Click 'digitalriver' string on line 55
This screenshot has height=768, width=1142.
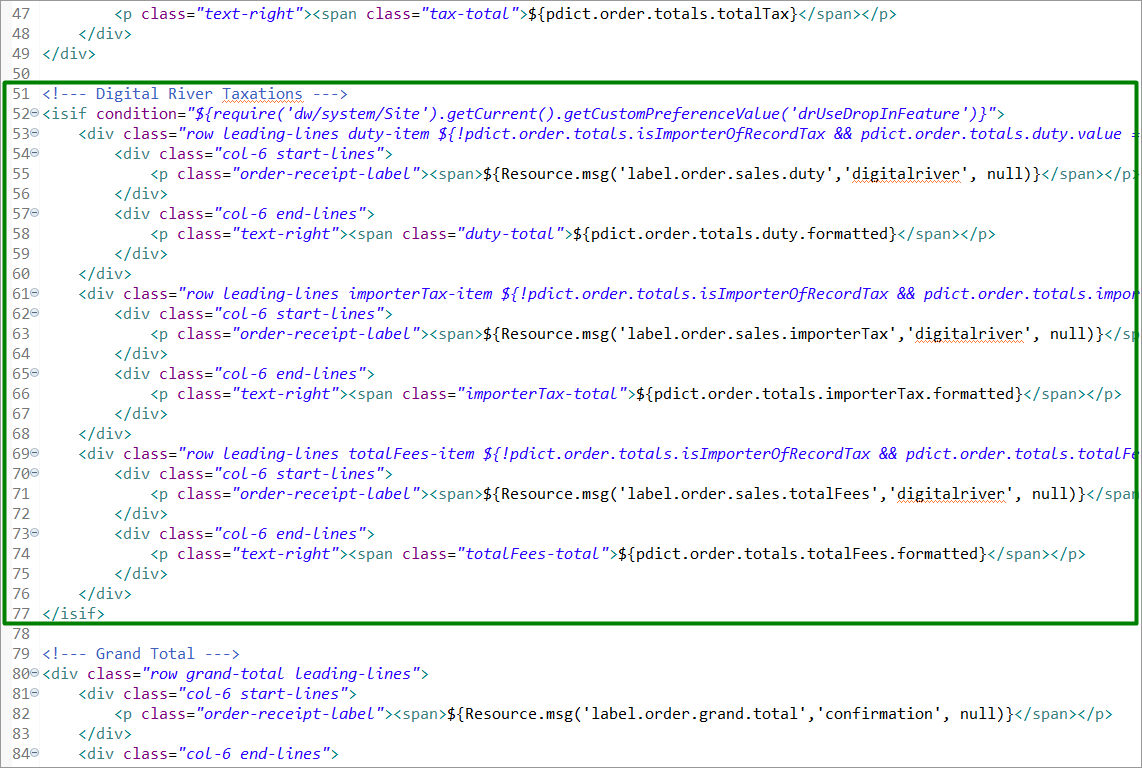pos(906,174)
